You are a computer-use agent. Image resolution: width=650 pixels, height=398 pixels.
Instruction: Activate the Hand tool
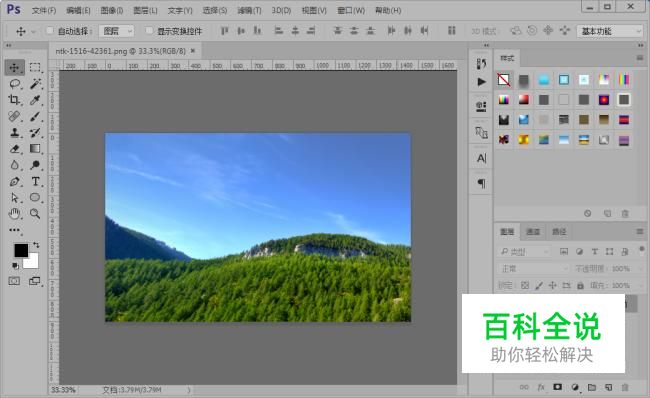pyautogui.click(x=15, y=214)
